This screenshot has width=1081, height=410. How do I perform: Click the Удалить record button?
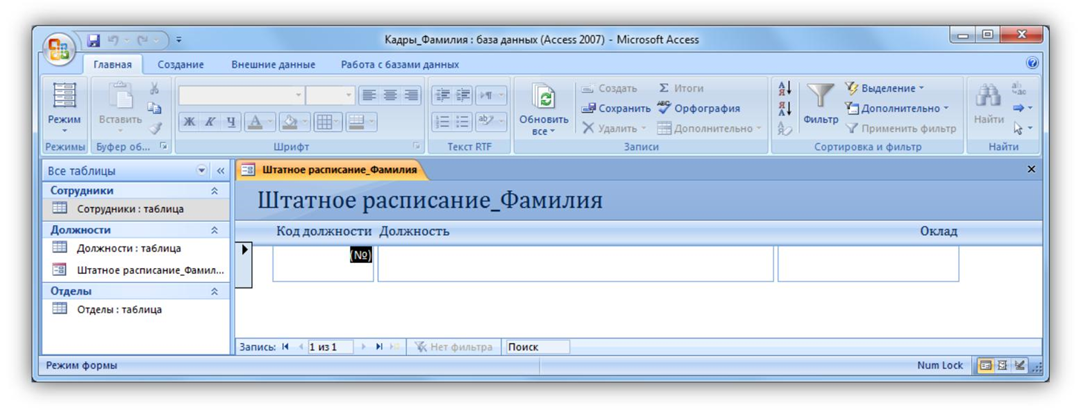[x=614, y=128]
